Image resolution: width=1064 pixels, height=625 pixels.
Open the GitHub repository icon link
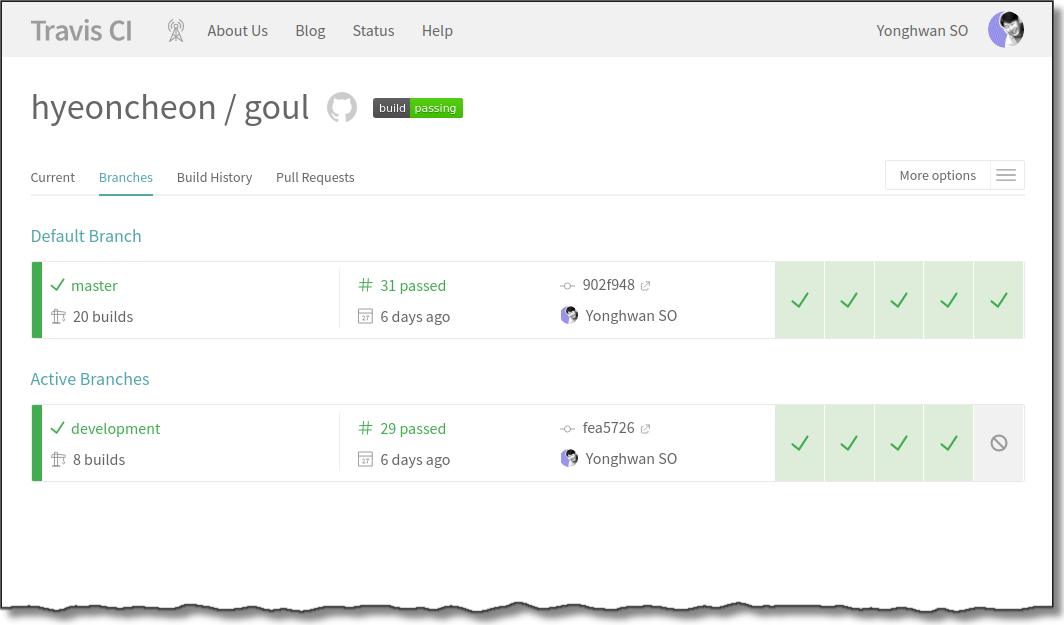pos(342,108)
